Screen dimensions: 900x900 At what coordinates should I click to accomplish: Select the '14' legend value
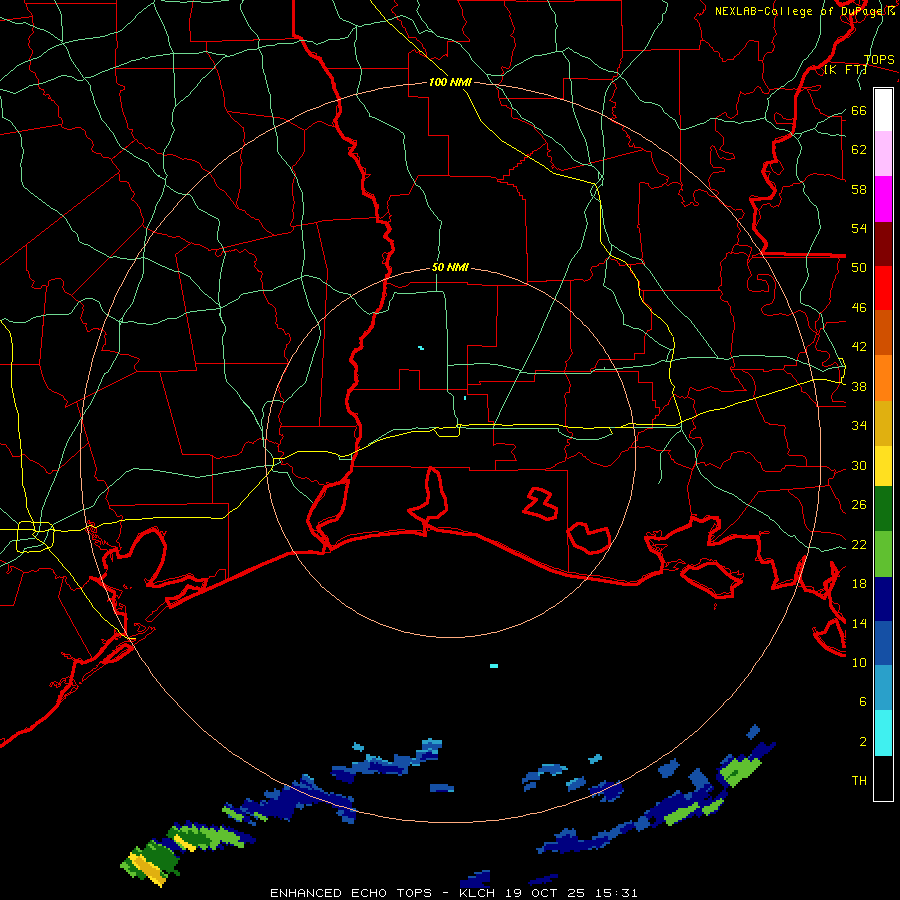click(x=859, y=623)
